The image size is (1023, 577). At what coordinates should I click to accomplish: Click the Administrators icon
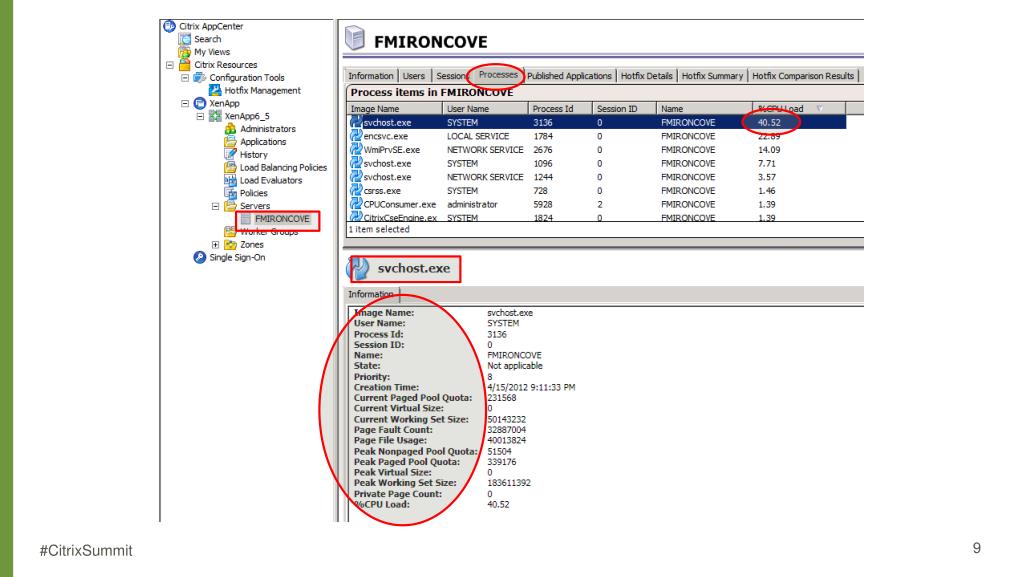230,129
